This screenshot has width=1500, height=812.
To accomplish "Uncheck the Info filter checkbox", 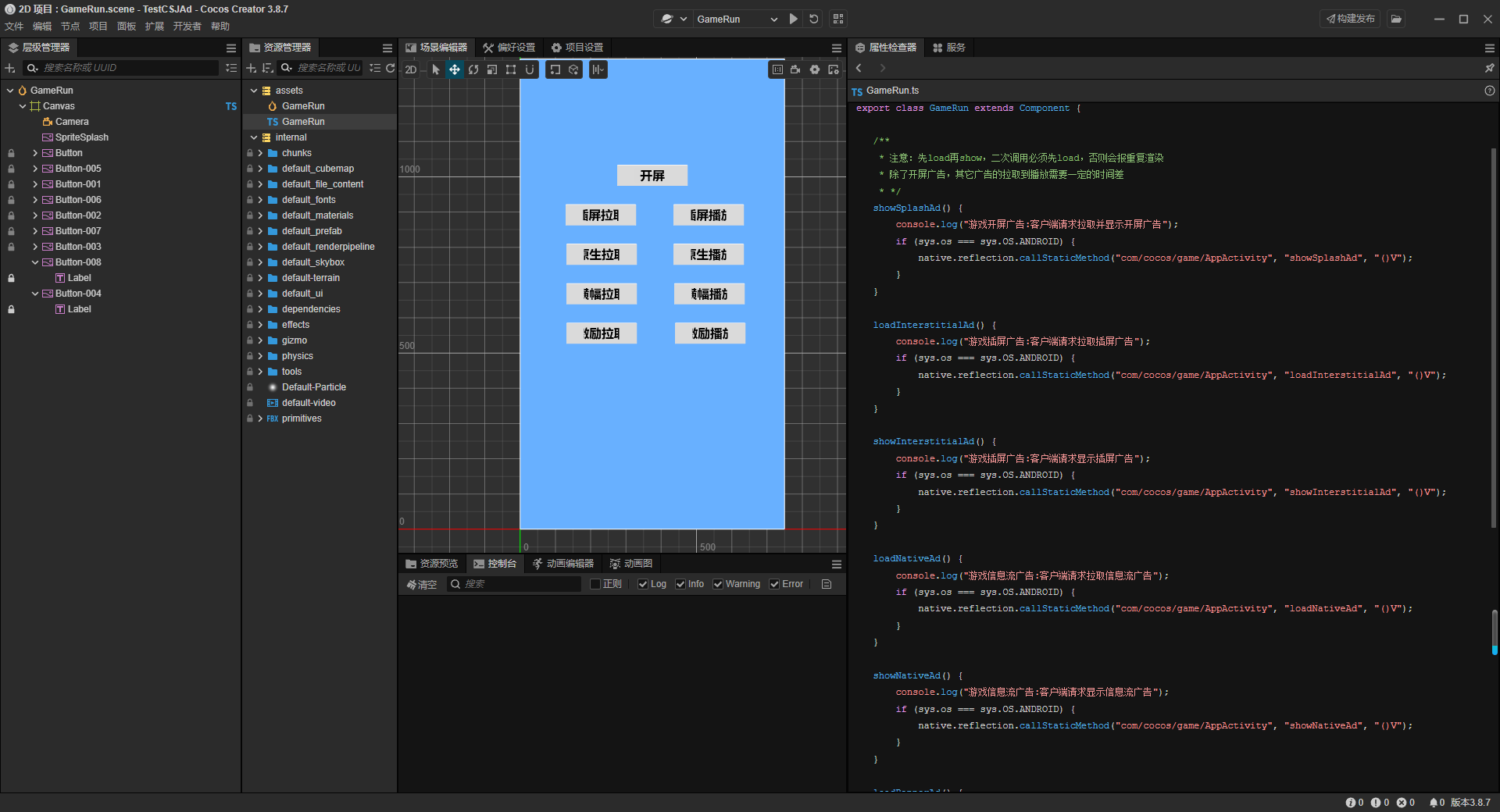I will (x=680, y=584).
